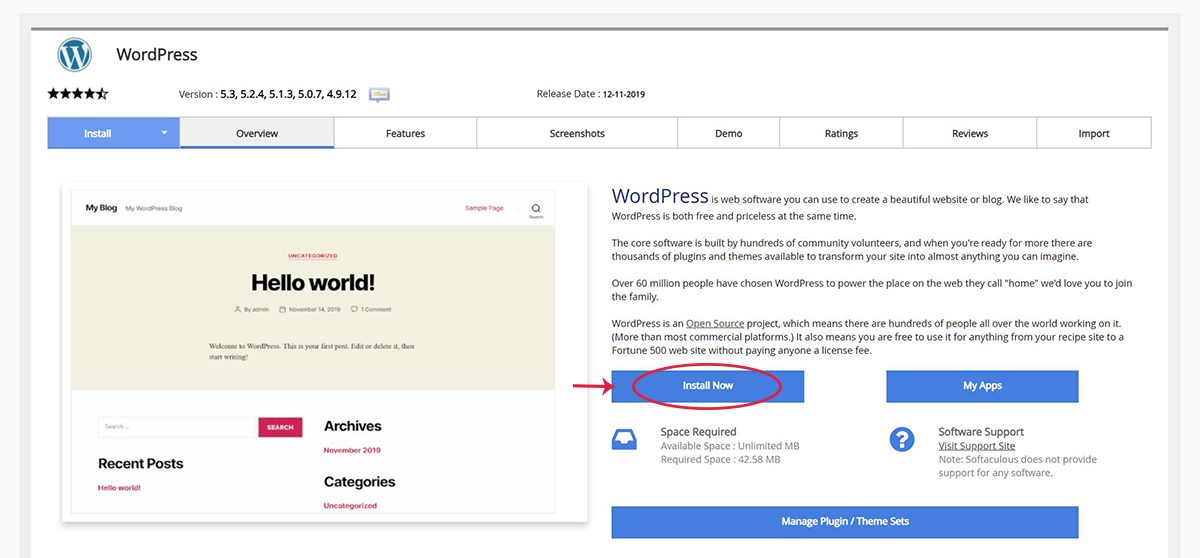1200x558 pixels.
Task: Click the Space Required heading
Action: pos(698,432)
